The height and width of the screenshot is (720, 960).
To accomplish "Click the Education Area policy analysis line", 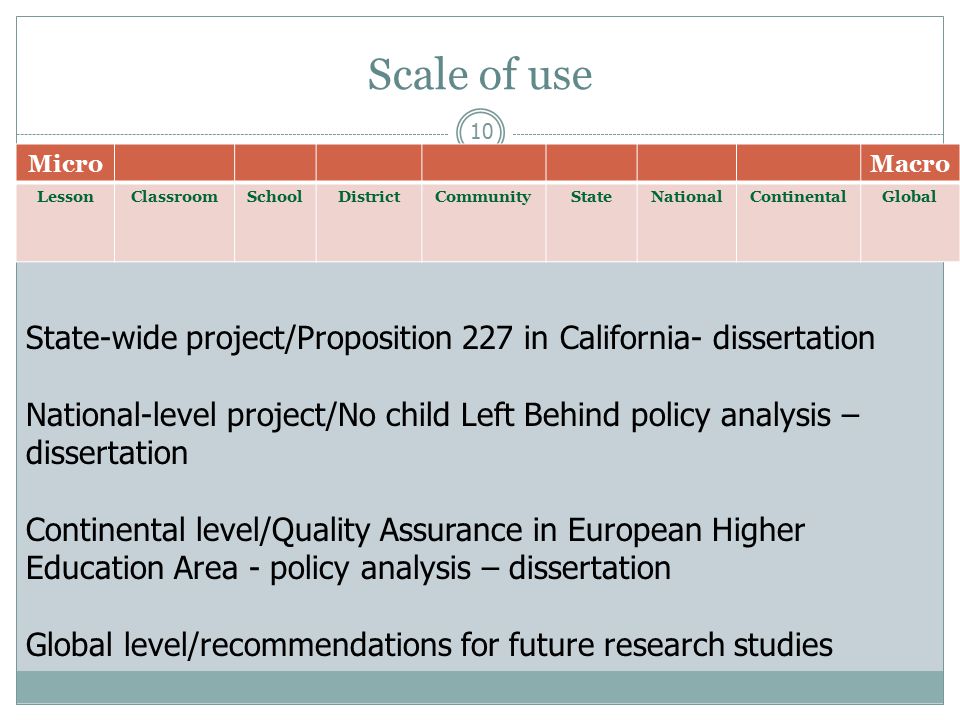I will (x=348, y=568).
